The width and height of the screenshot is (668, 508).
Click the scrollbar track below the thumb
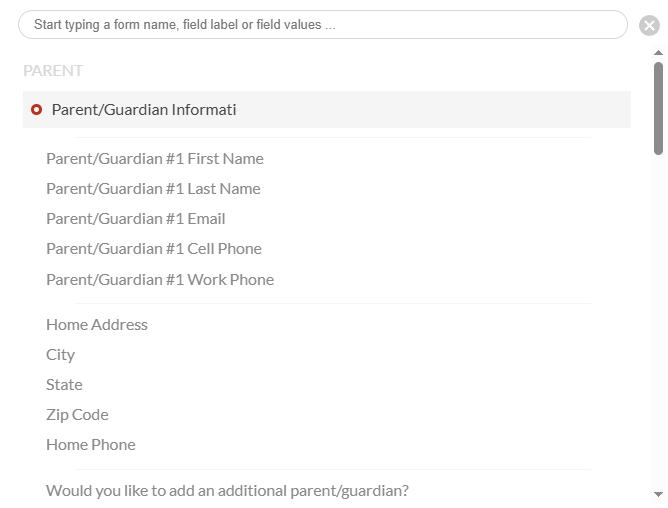pos(659,322)
